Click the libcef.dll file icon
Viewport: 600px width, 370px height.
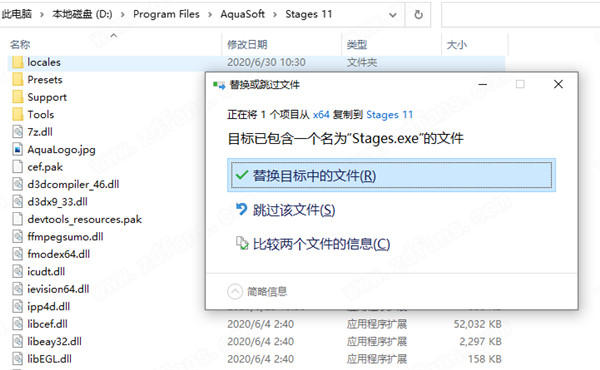[x=17, y=324]
